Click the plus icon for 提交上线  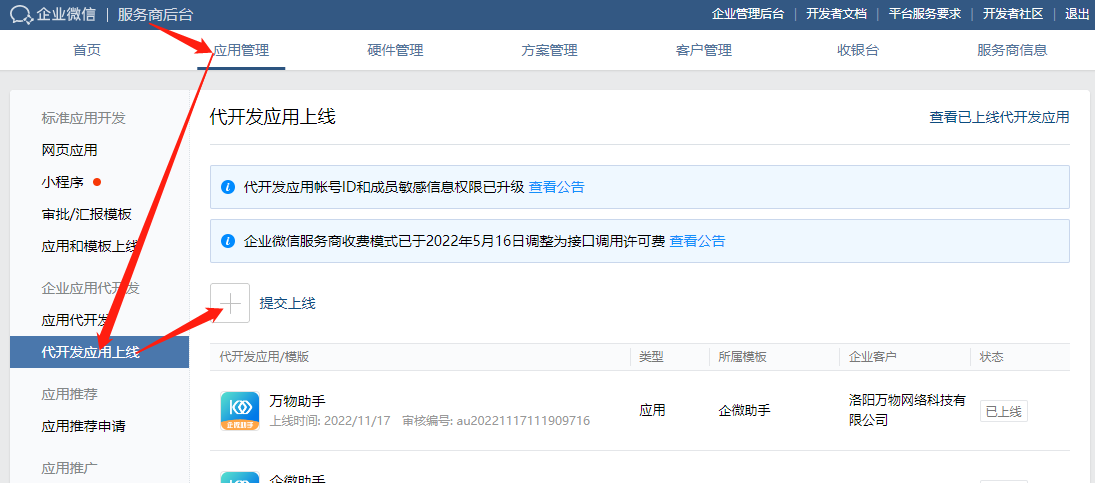(230, 303)
